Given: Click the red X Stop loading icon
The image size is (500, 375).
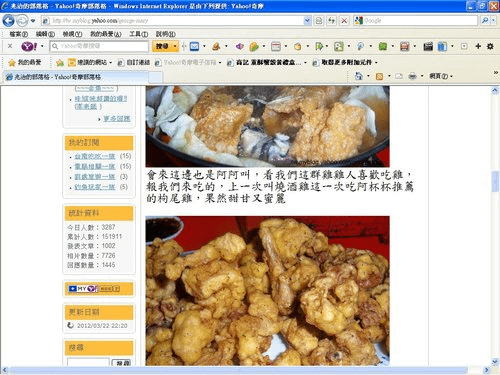Looking at the screenshot, I should [x=344, y=21].
